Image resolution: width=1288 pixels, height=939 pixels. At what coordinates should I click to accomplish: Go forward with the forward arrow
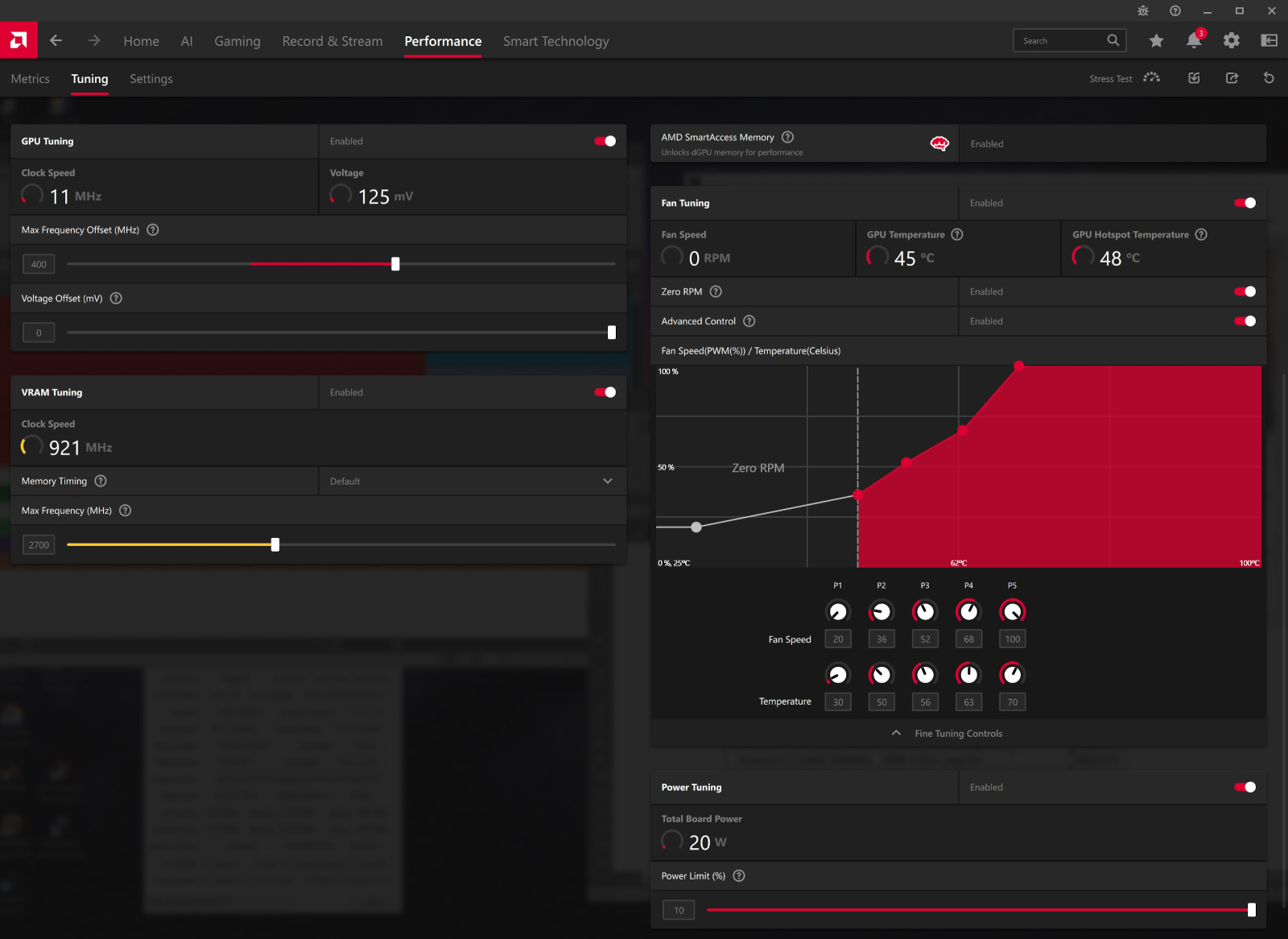pyautogui.click(x=94, y=40)
